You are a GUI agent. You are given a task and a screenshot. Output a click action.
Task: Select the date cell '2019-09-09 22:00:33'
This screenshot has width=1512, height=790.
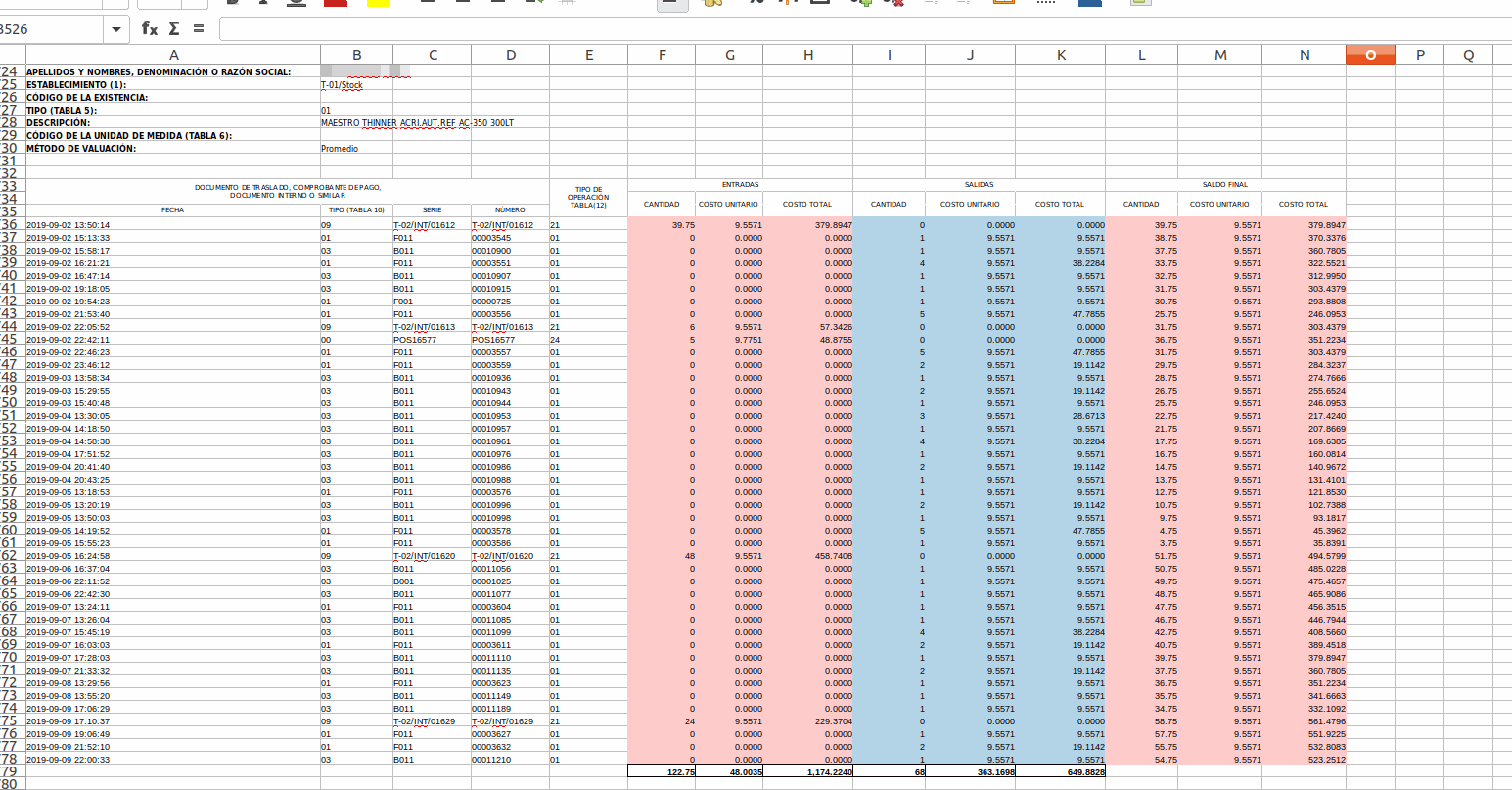click(173, 759)
